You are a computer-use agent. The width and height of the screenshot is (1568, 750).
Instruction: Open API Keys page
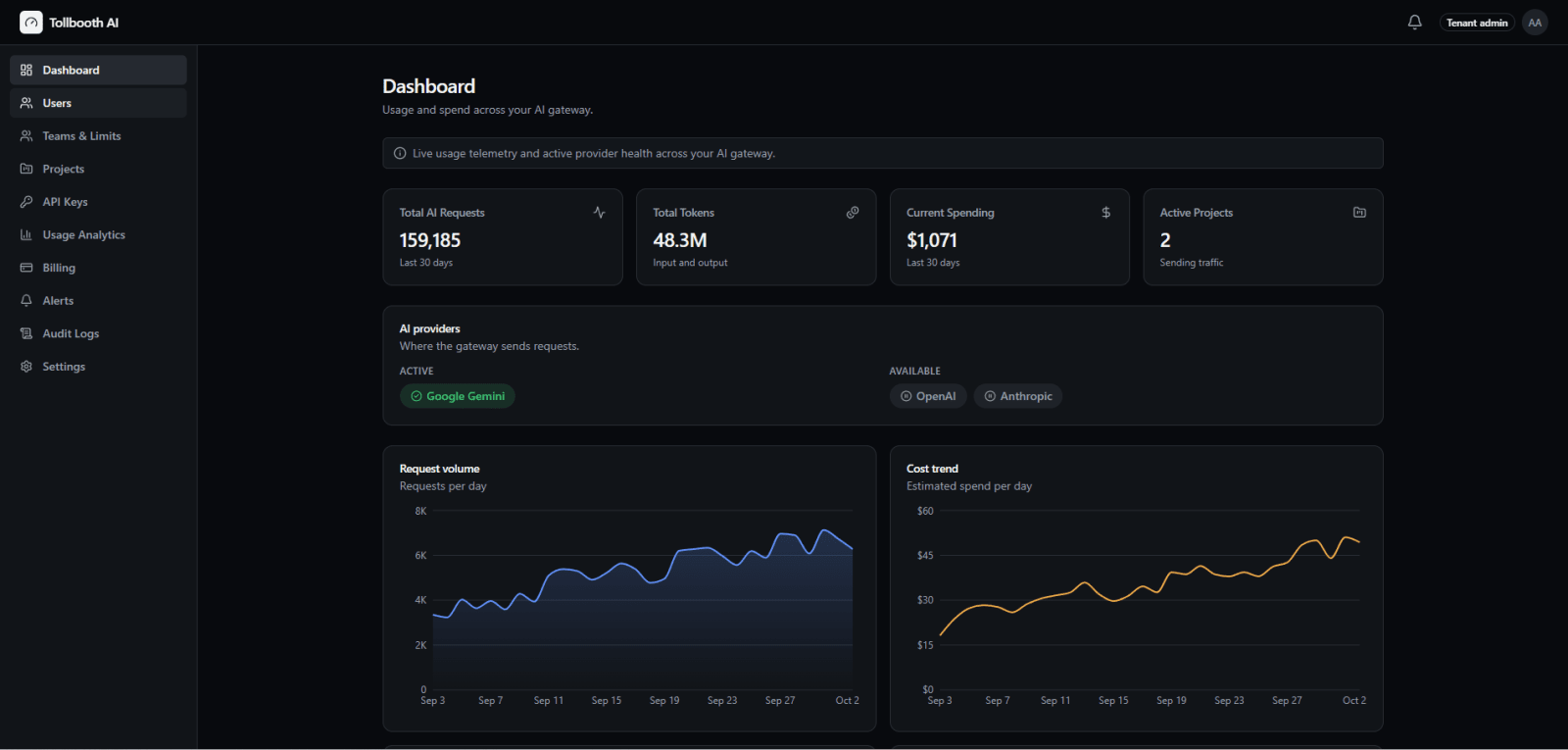click(x=98, y=202)
